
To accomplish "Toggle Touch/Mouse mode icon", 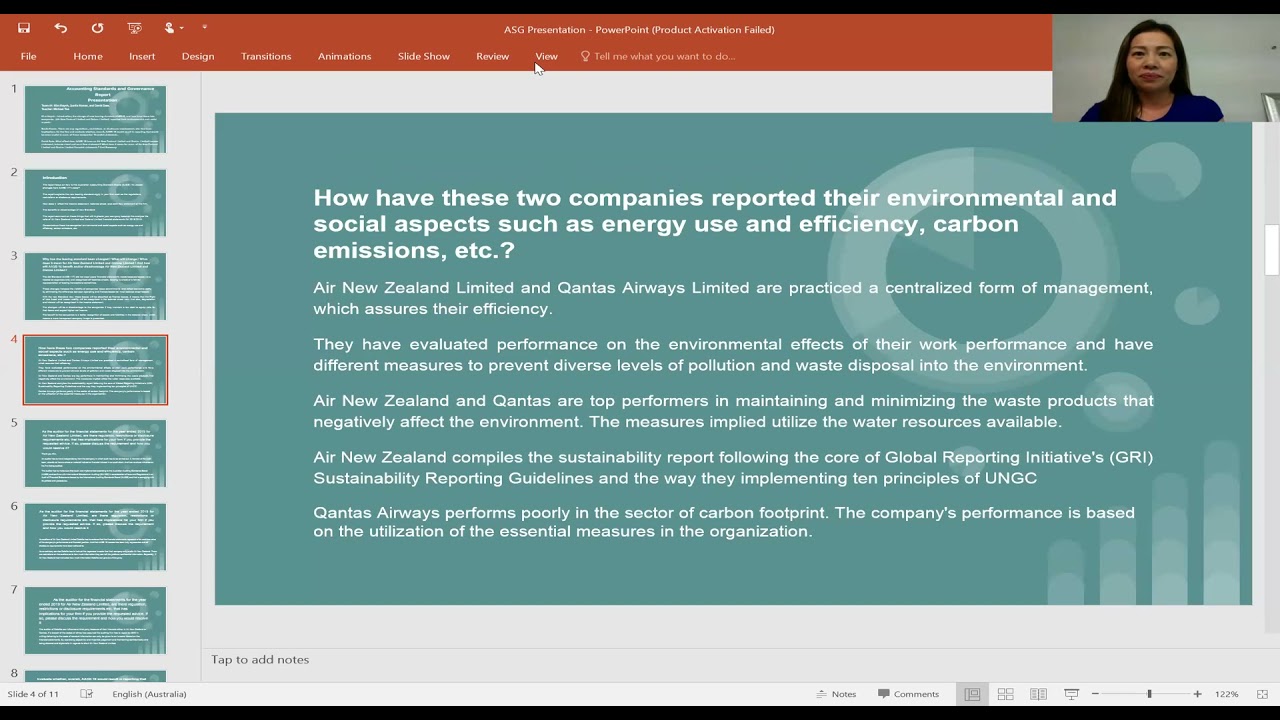I will (172, 28).
